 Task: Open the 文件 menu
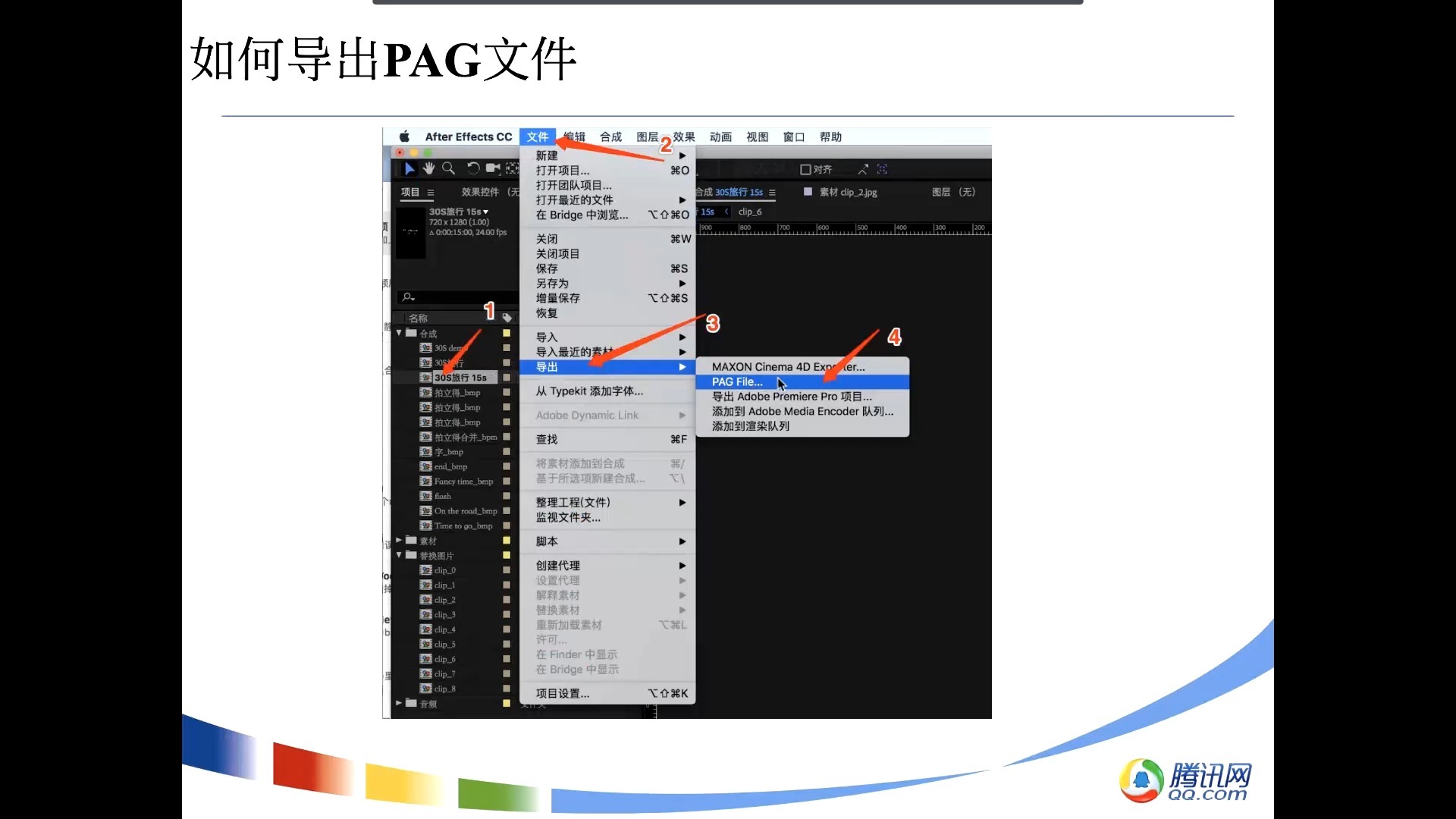tap(538, 136)
